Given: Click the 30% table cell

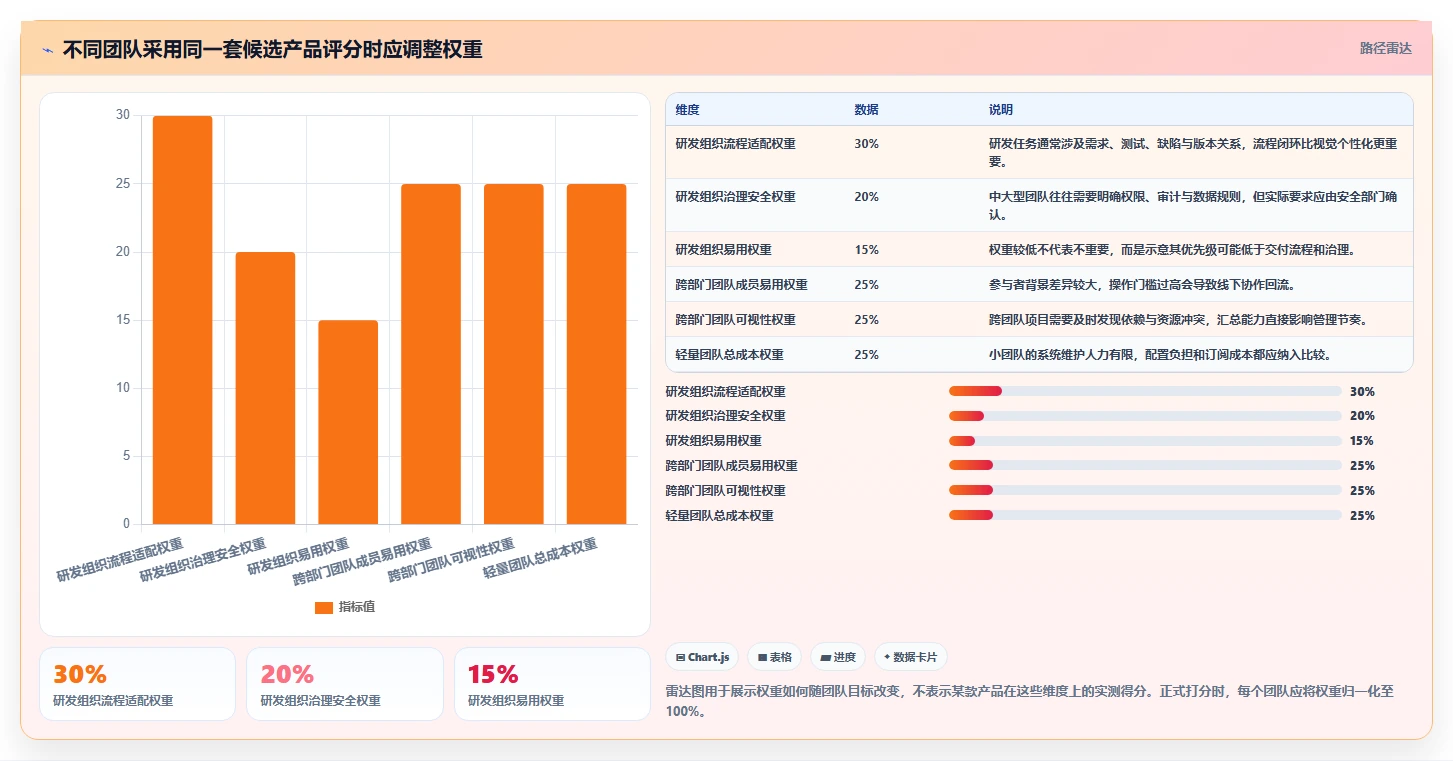Looking at the screenshot, I should [x=867, y=144].
